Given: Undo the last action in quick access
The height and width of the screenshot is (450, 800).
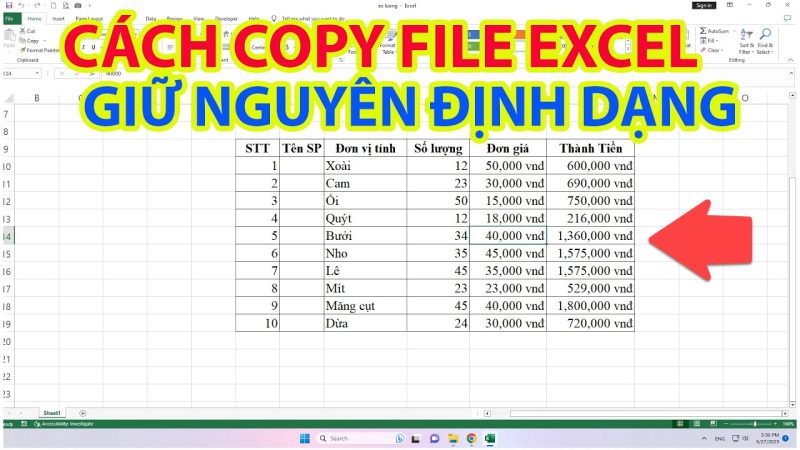Looking at the screenshot, I should click(x=21, y=5).
